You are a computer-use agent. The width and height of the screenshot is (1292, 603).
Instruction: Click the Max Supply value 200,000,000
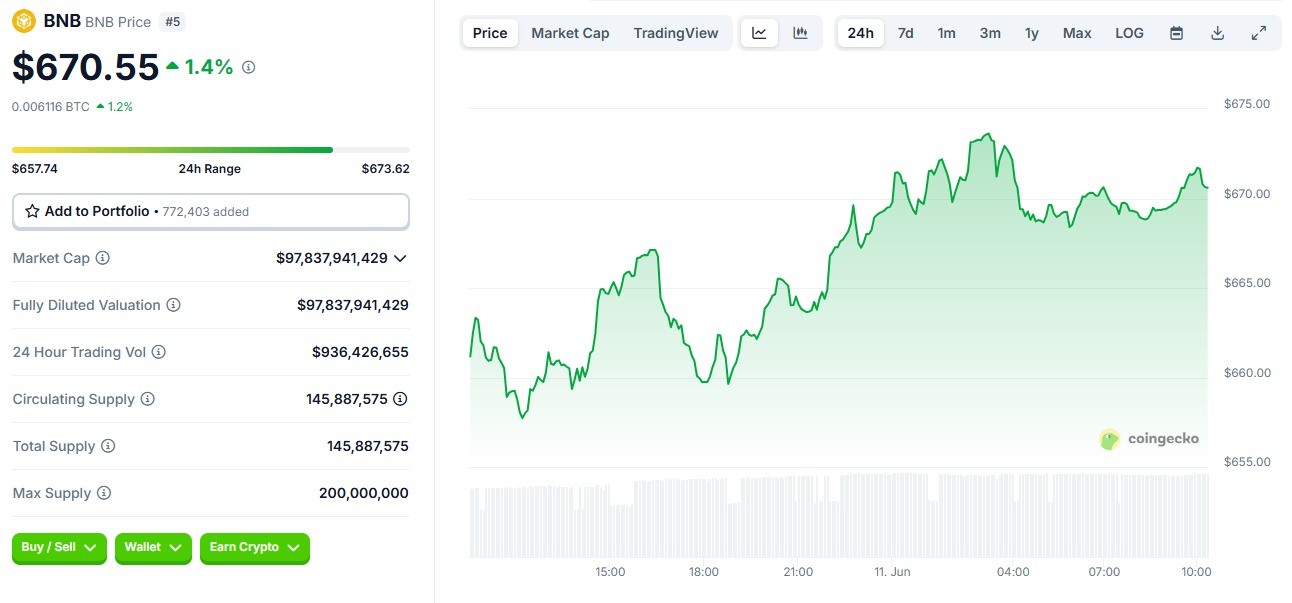364,493
